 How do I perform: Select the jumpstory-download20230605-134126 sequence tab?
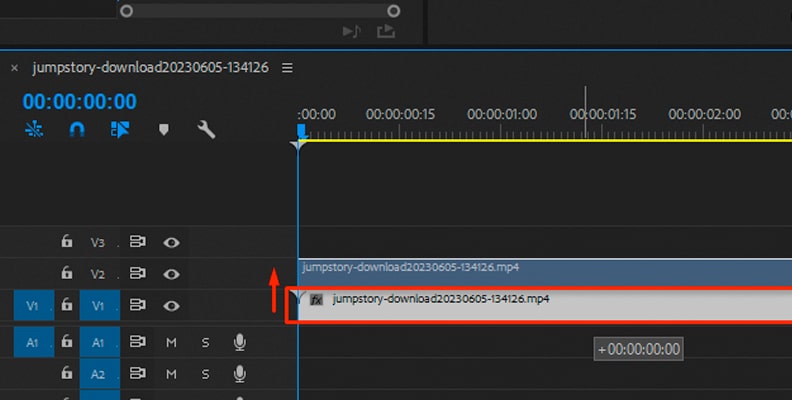[x=151, y=67]
